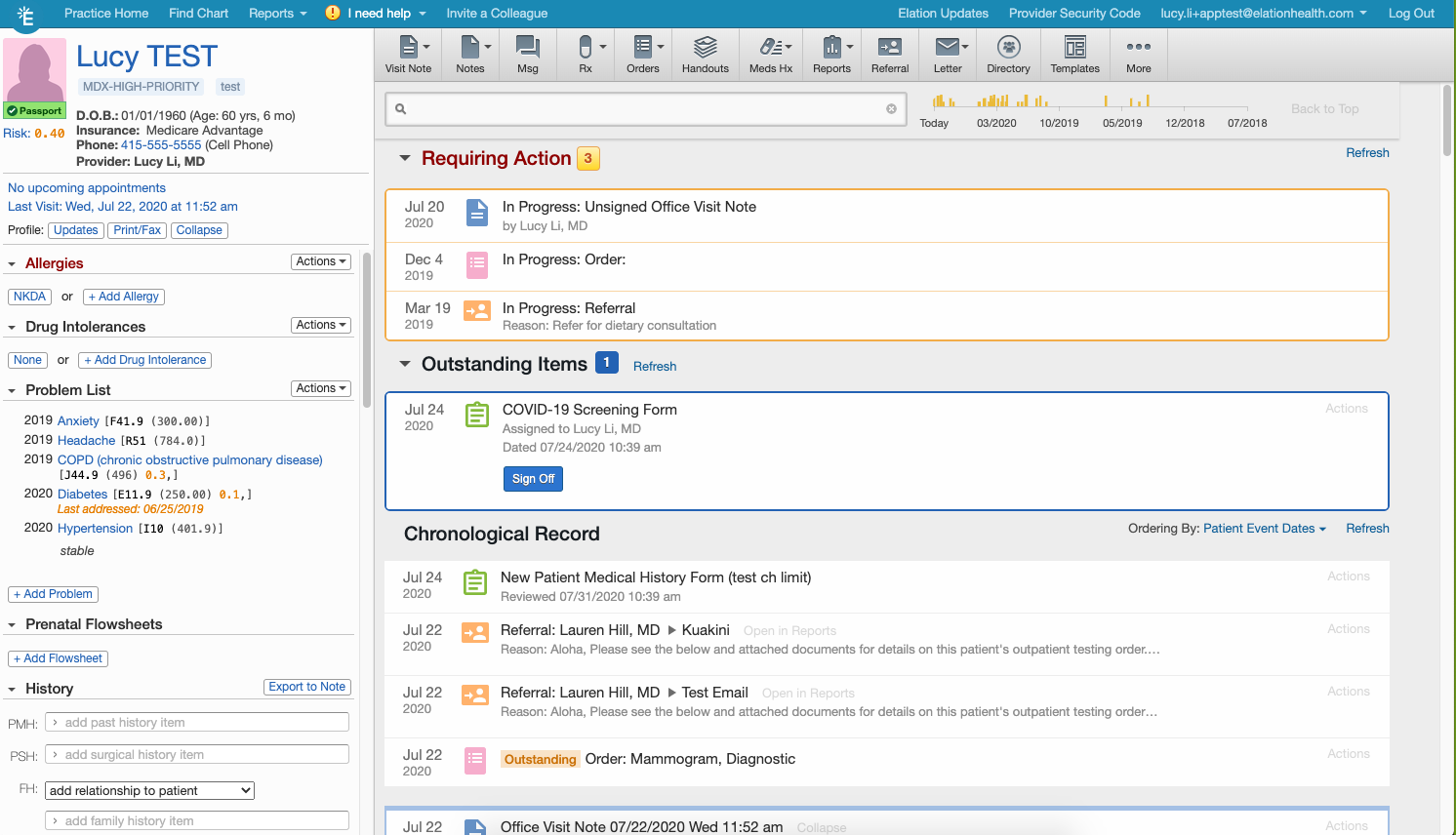Change ordering via Patient Event Dates dropdown

point(1264,529)
